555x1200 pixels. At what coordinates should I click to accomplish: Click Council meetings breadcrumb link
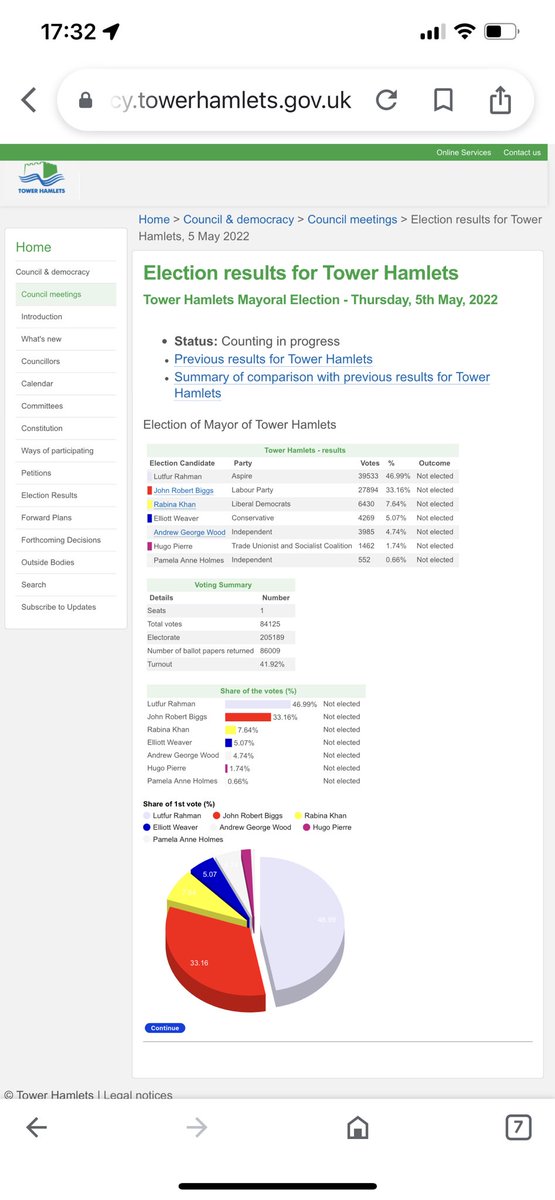point(352,219)
